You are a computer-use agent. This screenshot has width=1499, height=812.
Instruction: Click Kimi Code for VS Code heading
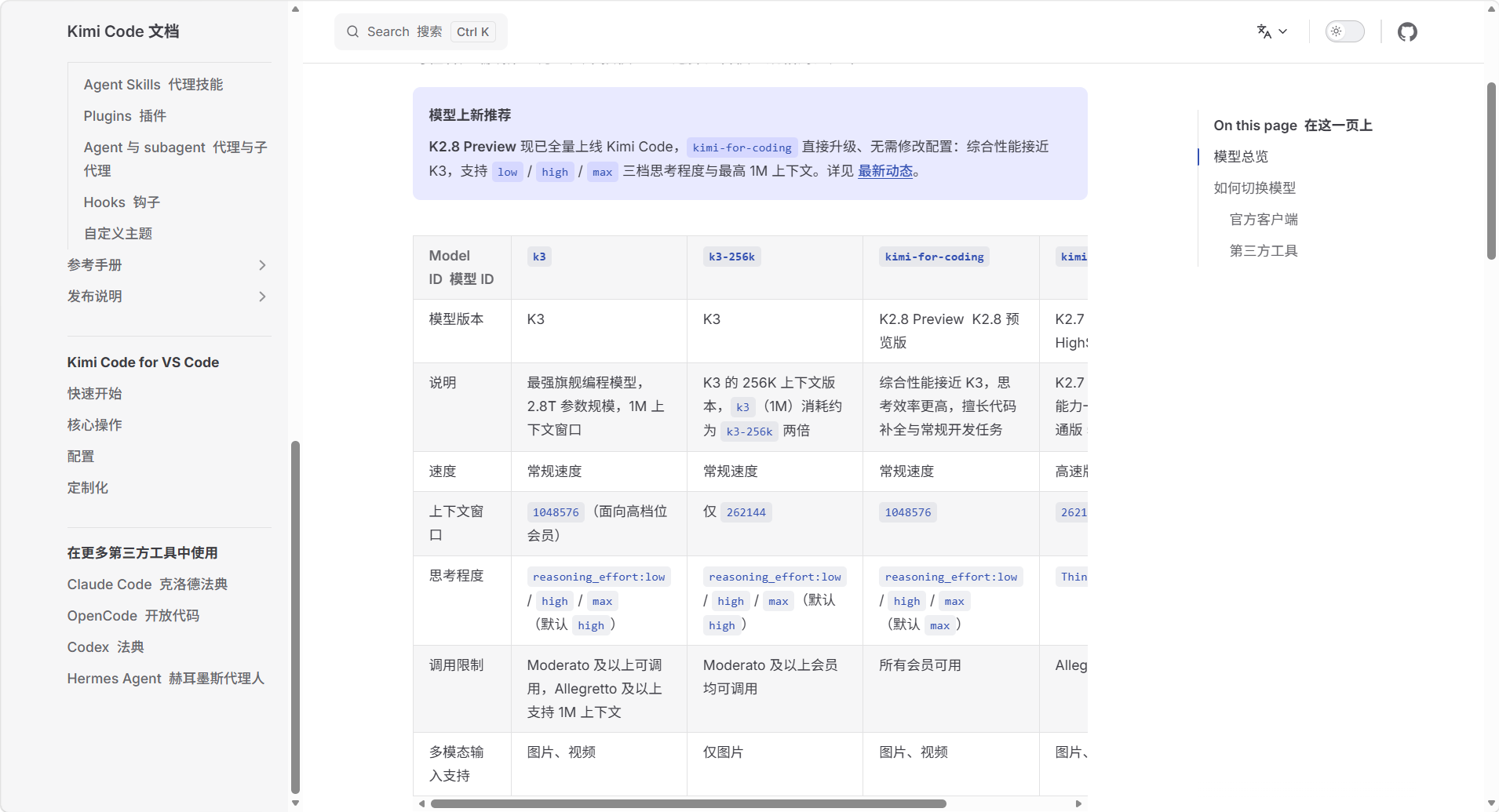(143, 362)
